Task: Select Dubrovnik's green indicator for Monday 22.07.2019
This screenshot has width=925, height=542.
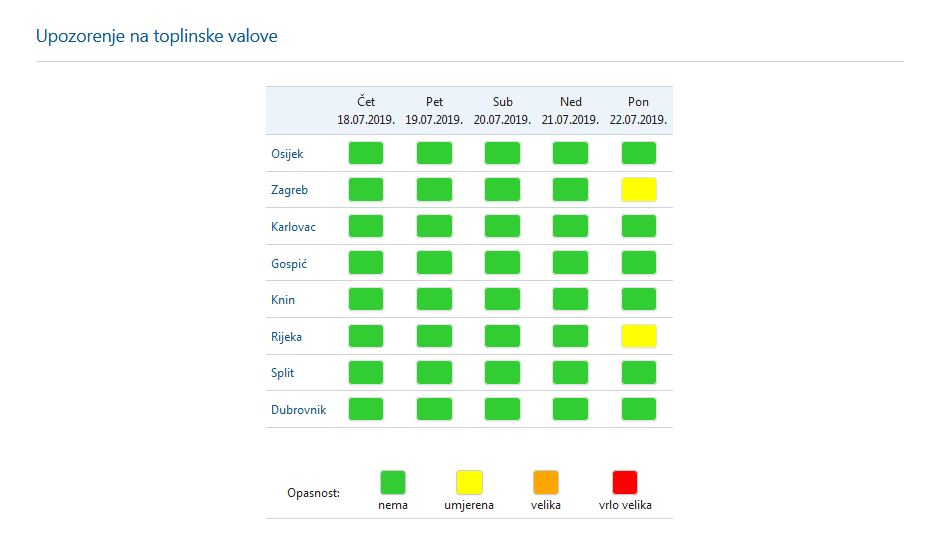Action: (638, 409)
